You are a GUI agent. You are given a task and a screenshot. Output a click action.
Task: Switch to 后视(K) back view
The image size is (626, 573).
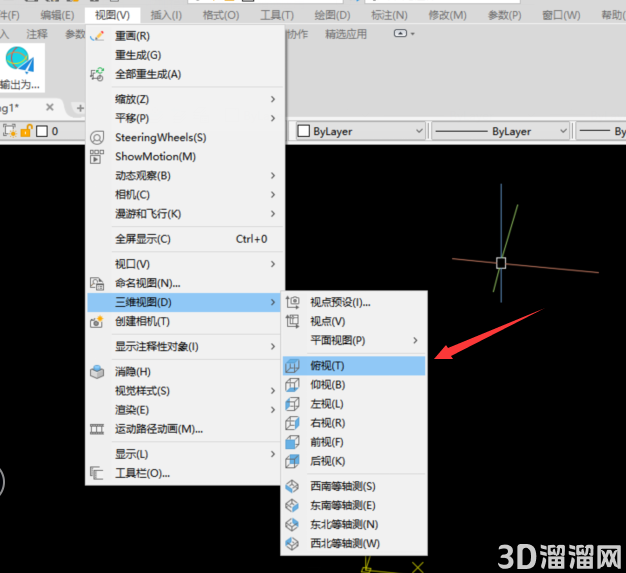[x=354, y=461]
